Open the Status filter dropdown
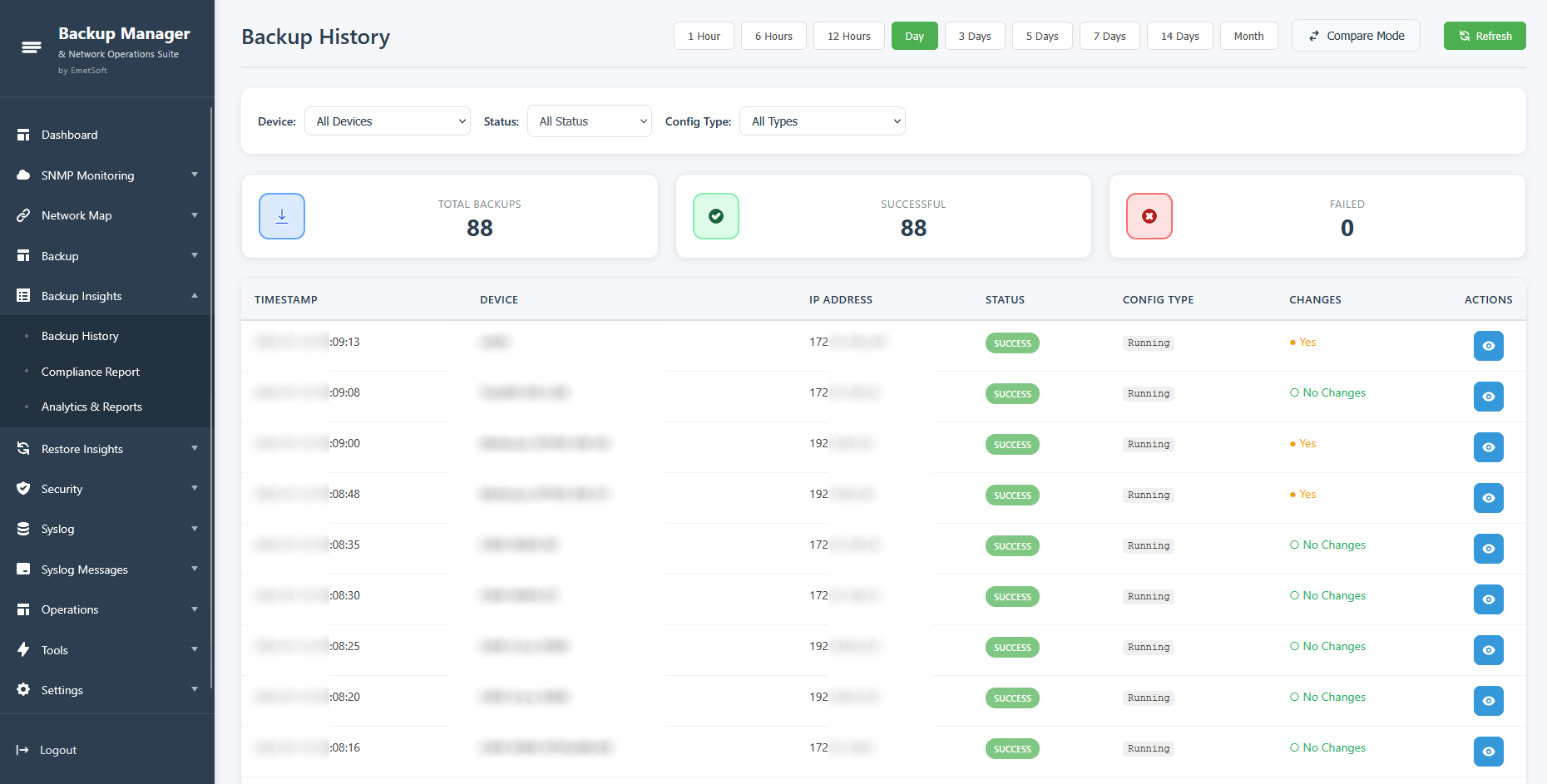This screenshot has height=784, width=1547. [x=590, y=121]
